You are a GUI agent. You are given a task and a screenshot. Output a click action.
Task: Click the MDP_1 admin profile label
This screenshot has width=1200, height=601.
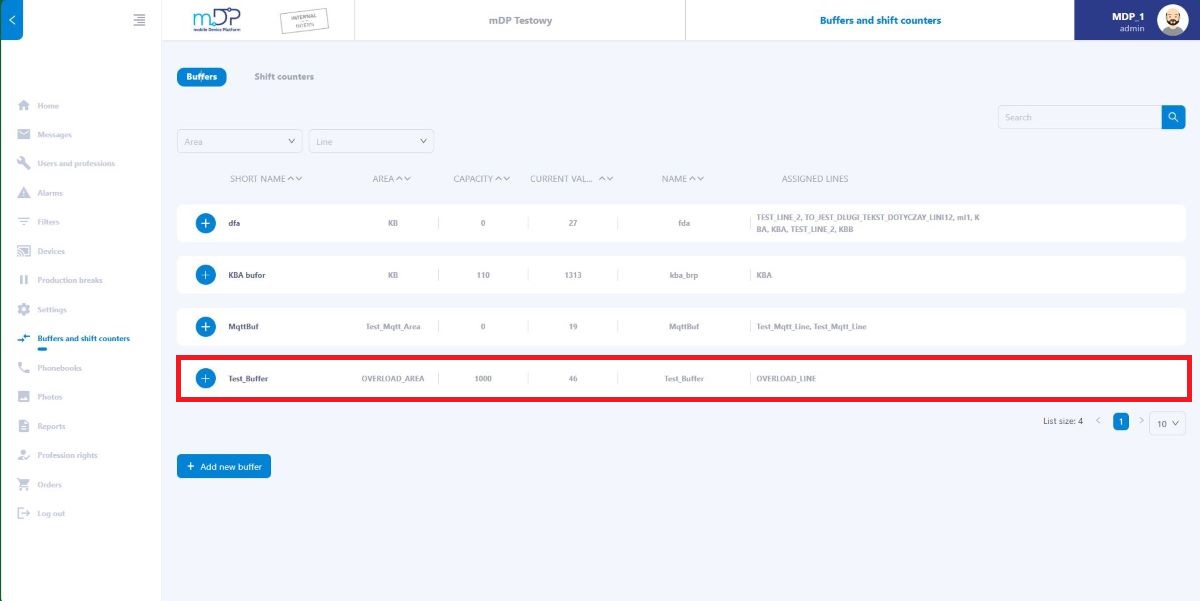click(1128, 22)
